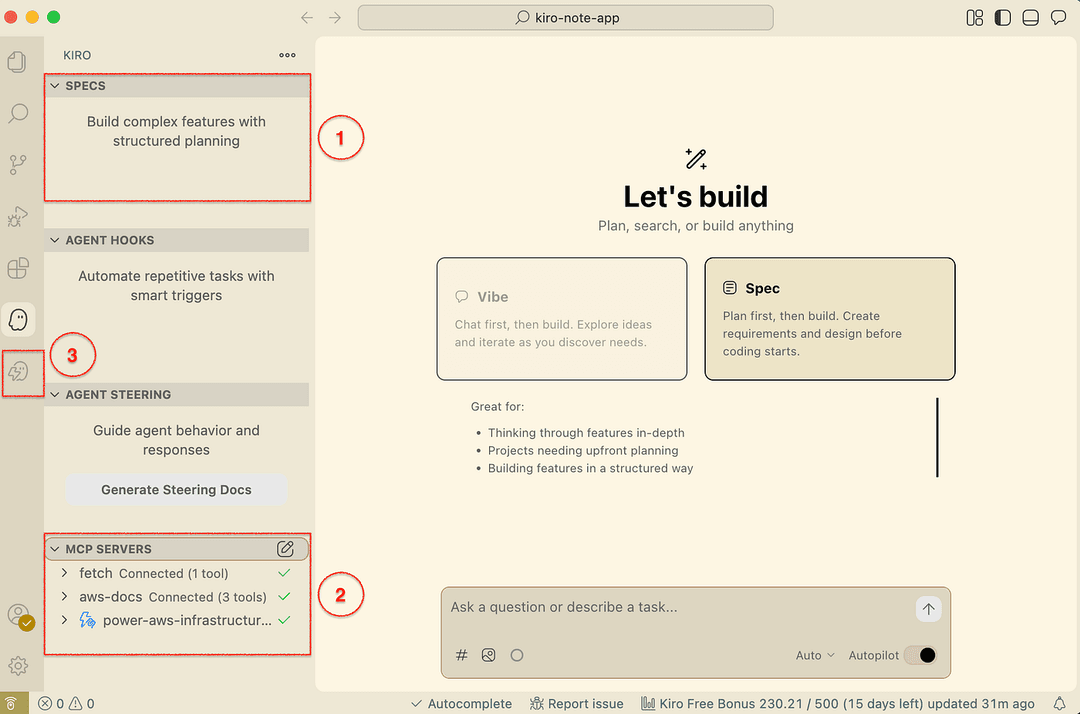Open the Explorer view in activity bar
Screen dimensions: 1080x714
point(17,62)
